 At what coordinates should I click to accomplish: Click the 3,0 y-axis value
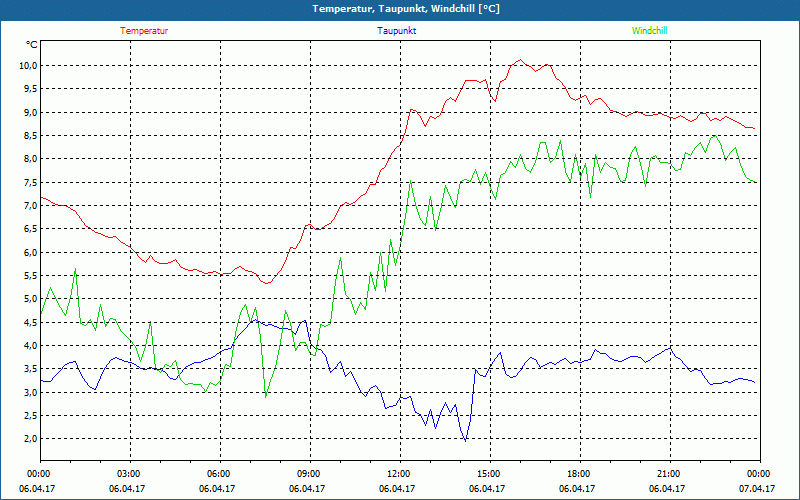(x=30, y=392)
